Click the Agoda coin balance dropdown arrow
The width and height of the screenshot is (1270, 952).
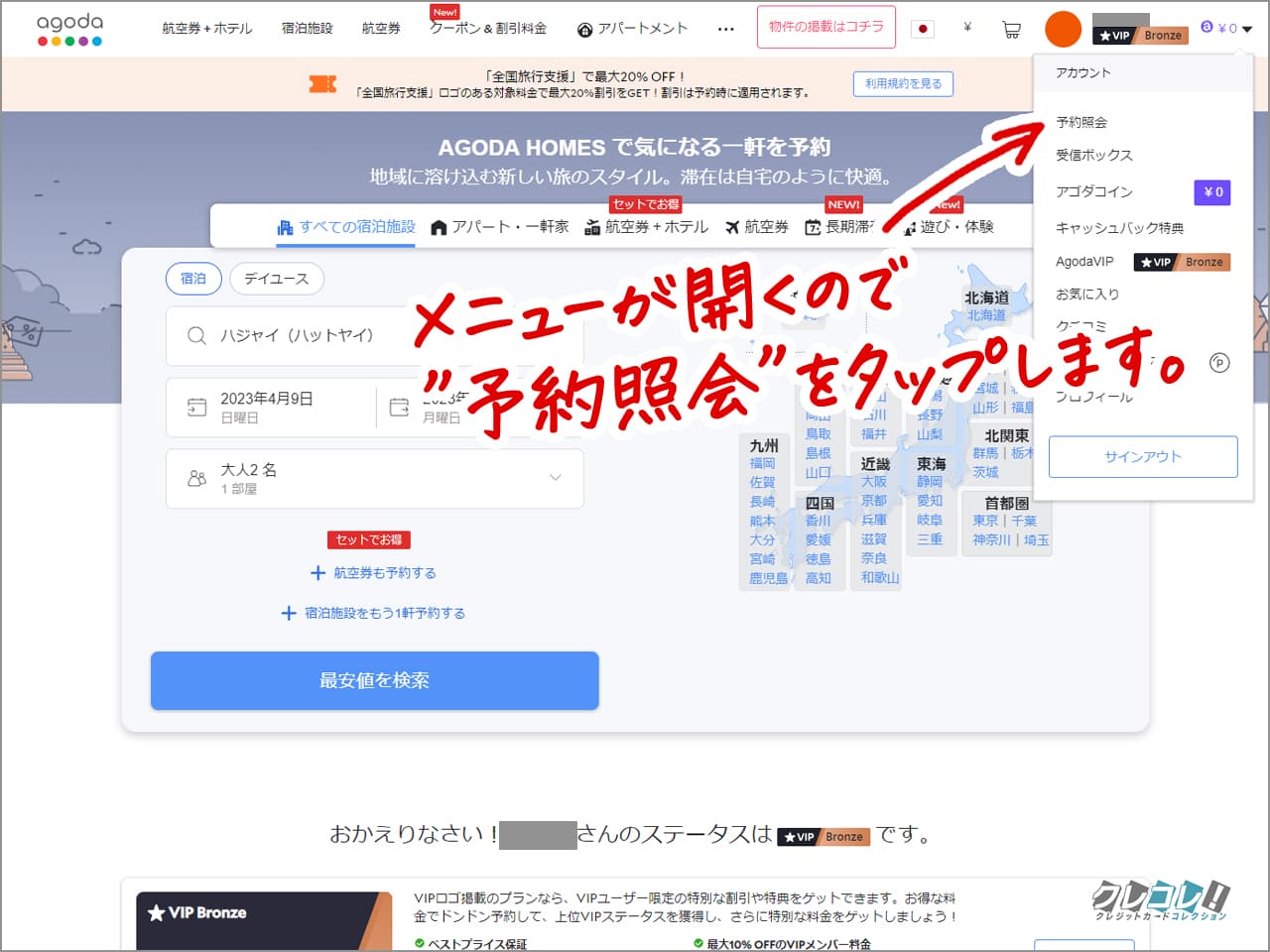(1247, 30)
